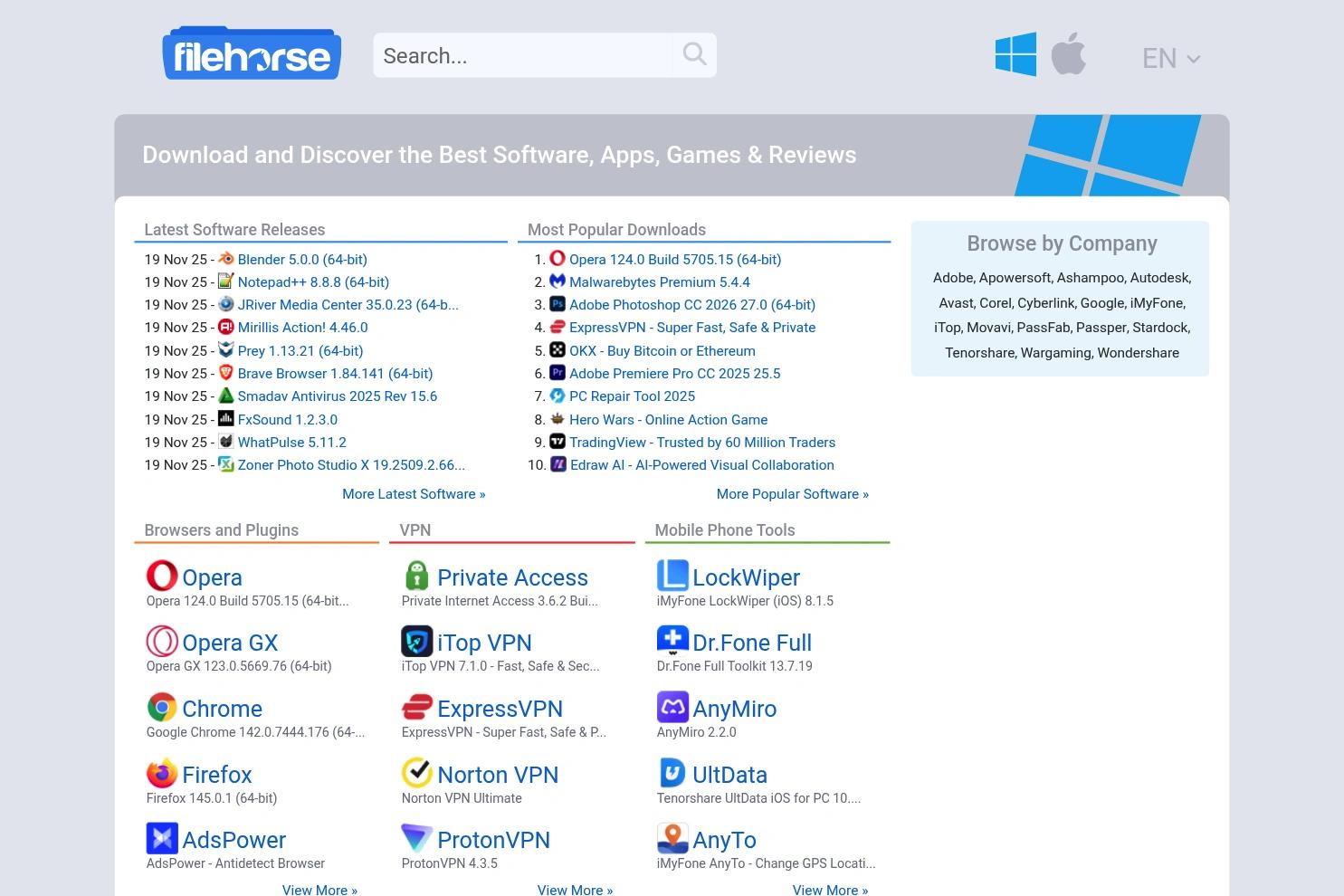Image resolution: width=1344 pixels, height=896 pixels.
Task: View more Mobile Phone Tools
Action: tap(830, 890)
